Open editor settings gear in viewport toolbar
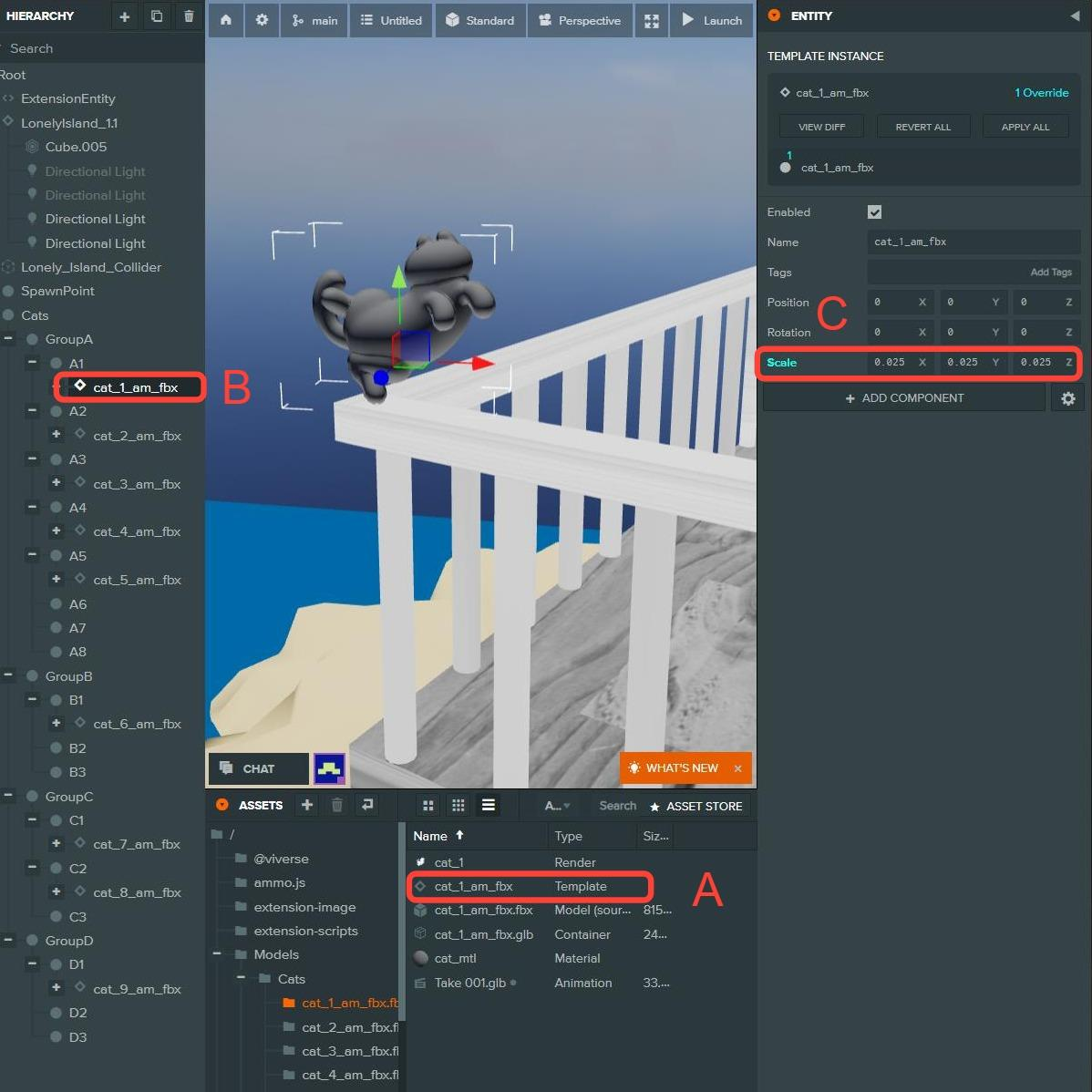The width and height of the screenshot is (1092, 1092). point(262,20)
